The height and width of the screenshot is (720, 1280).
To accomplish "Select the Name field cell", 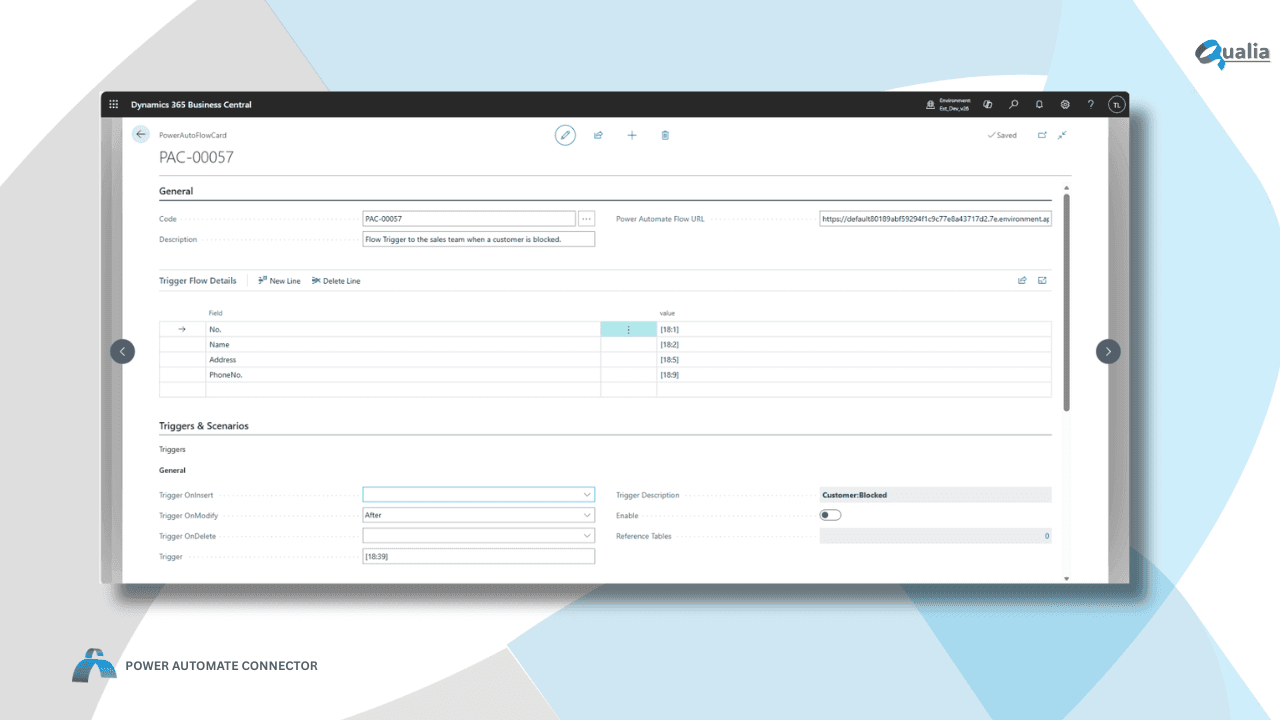I will coord(403,344).
